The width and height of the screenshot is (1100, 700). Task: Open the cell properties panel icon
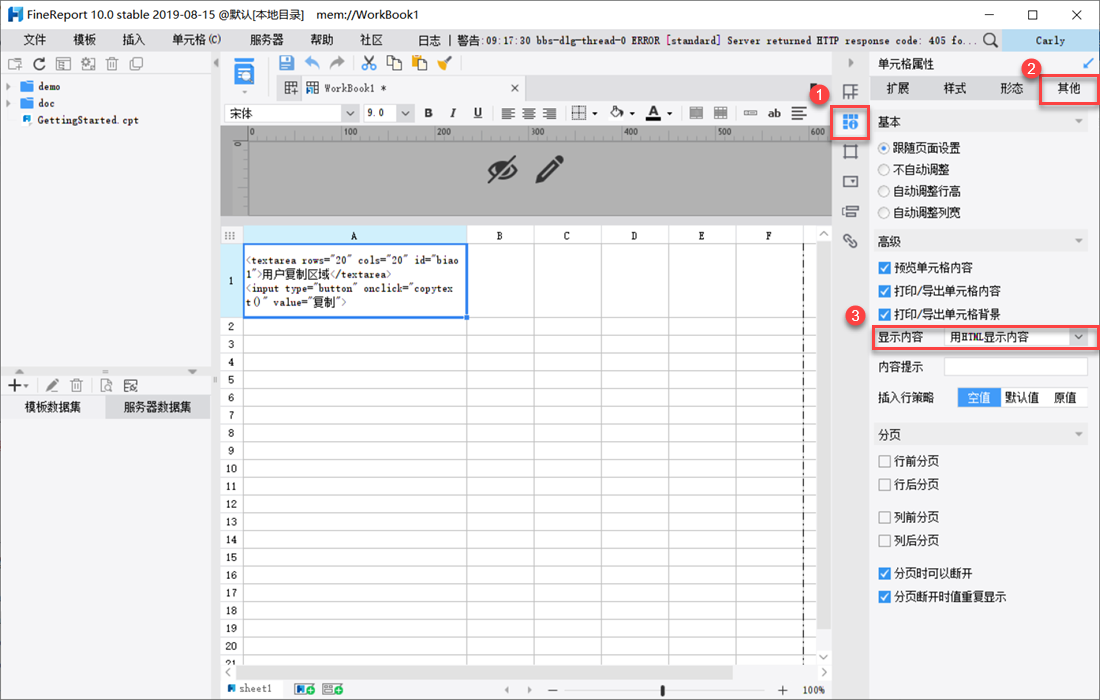[x=850, y=122]
